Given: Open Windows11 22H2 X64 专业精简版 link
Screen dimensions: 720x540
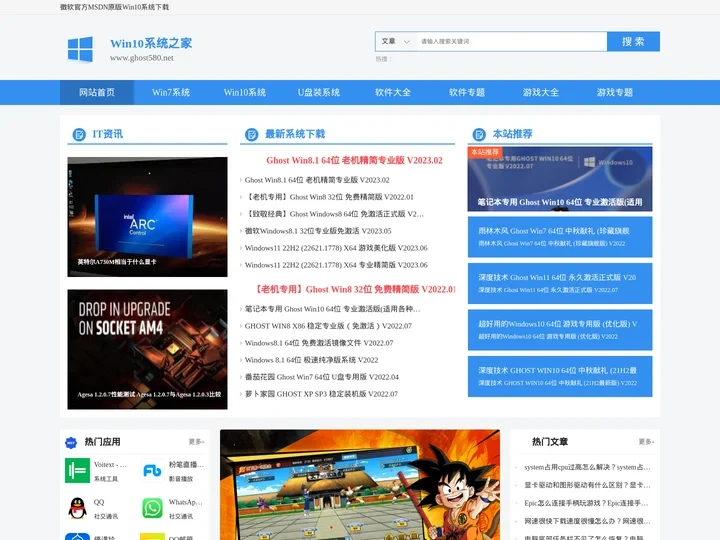Looking at the screenshot, I should 336,265.
